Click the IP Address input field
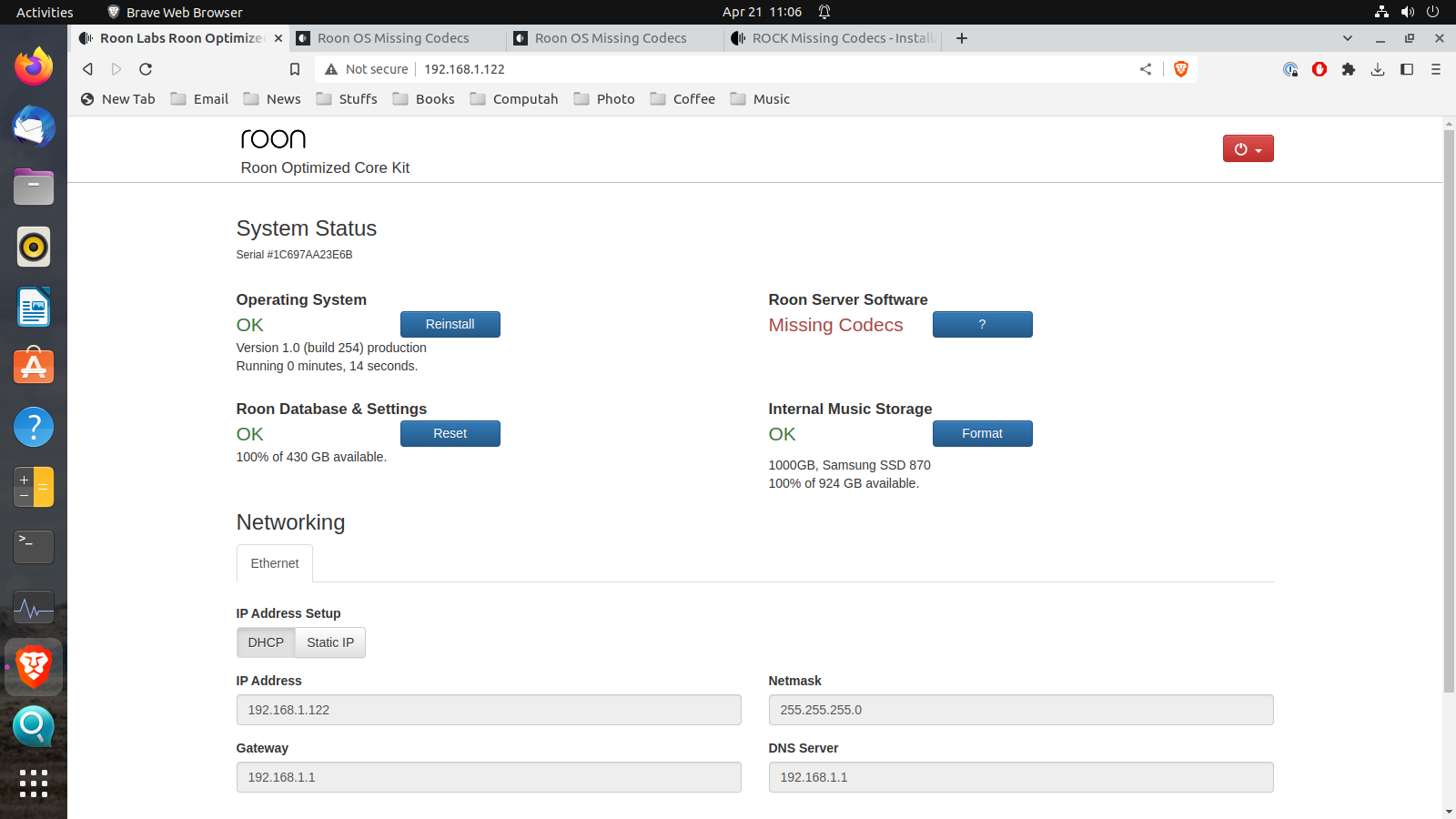The height and width of the screenshot is (819, 1456). (489, 710)
